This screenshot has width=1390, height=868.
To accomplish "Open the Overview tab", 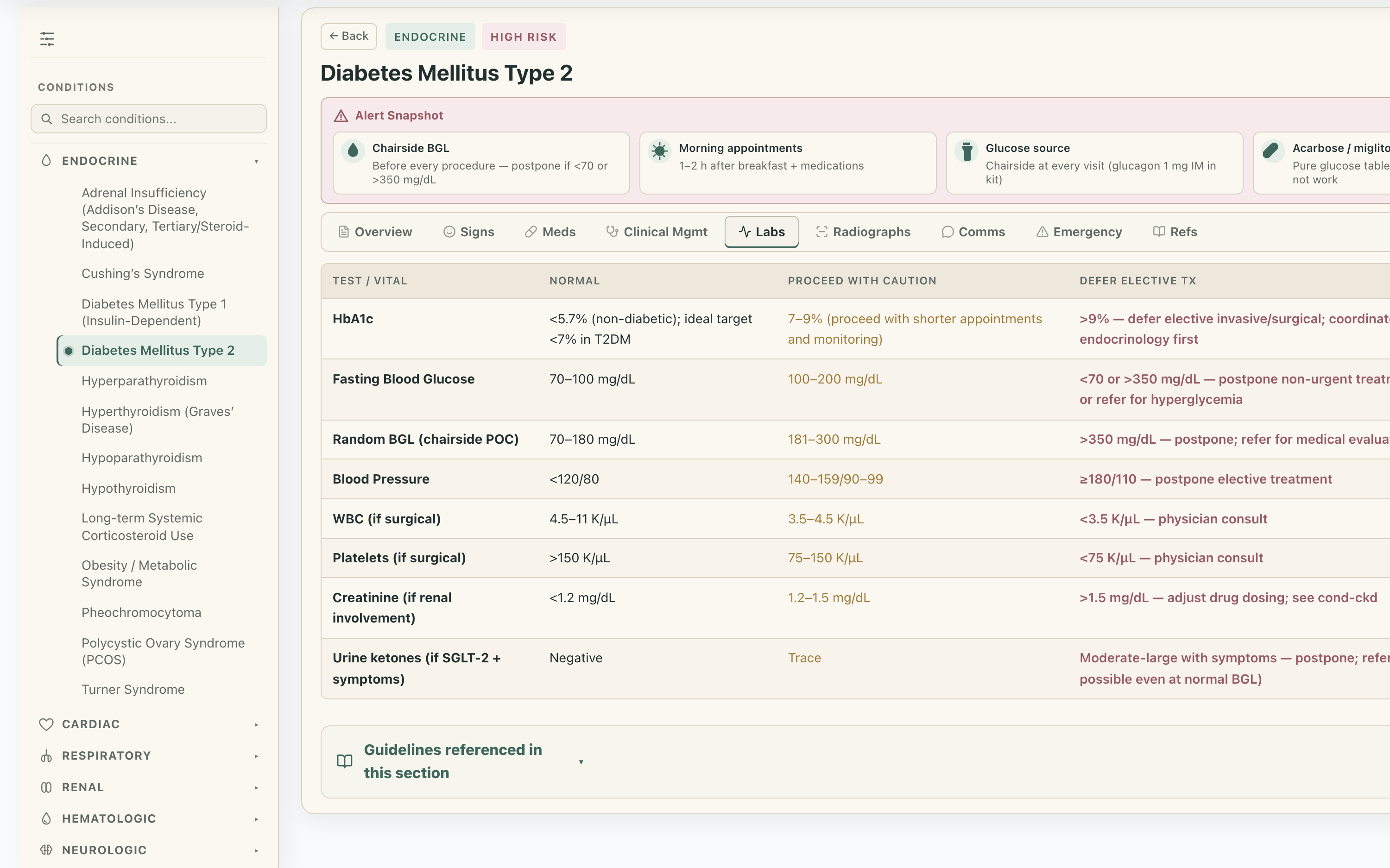I will (x=375, y=232).
